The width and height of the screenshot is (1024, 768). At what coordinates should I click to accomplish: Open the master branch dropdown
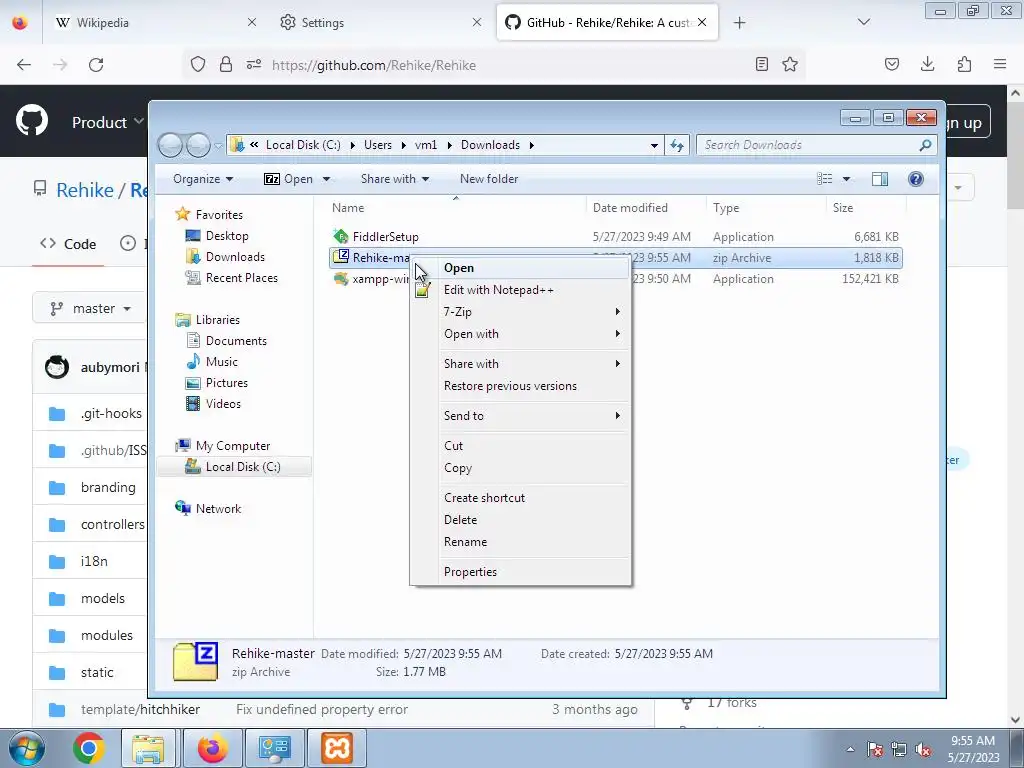[90, 308]
